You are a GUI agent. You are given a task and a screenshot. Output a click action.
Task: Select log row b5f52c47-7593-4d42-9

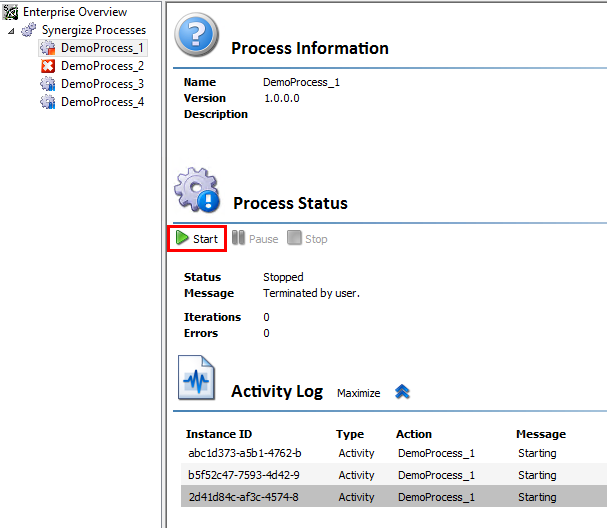click(x=394, y=475)
